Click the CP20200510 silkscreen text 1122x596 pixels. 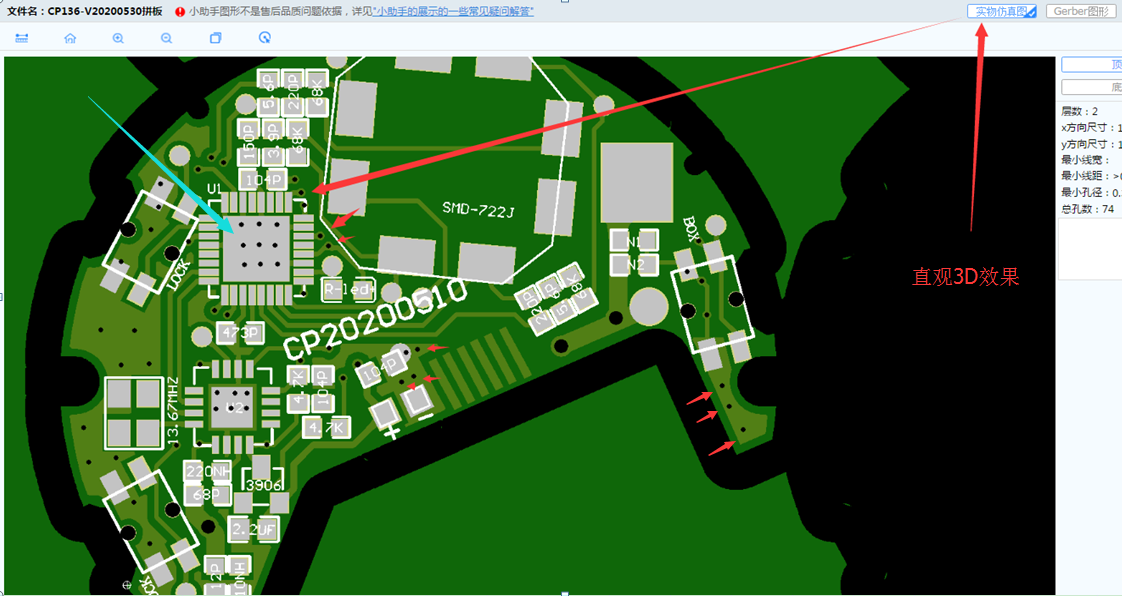(374, 318)
